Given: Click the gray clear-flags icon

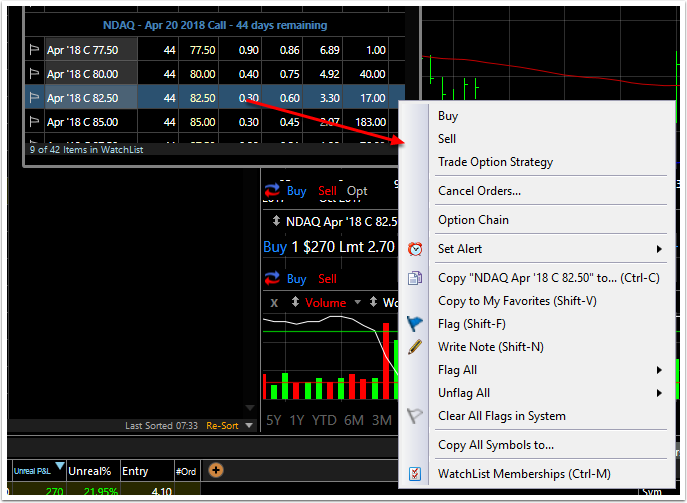Looking at the screenshot, I should tap(414, 415).
